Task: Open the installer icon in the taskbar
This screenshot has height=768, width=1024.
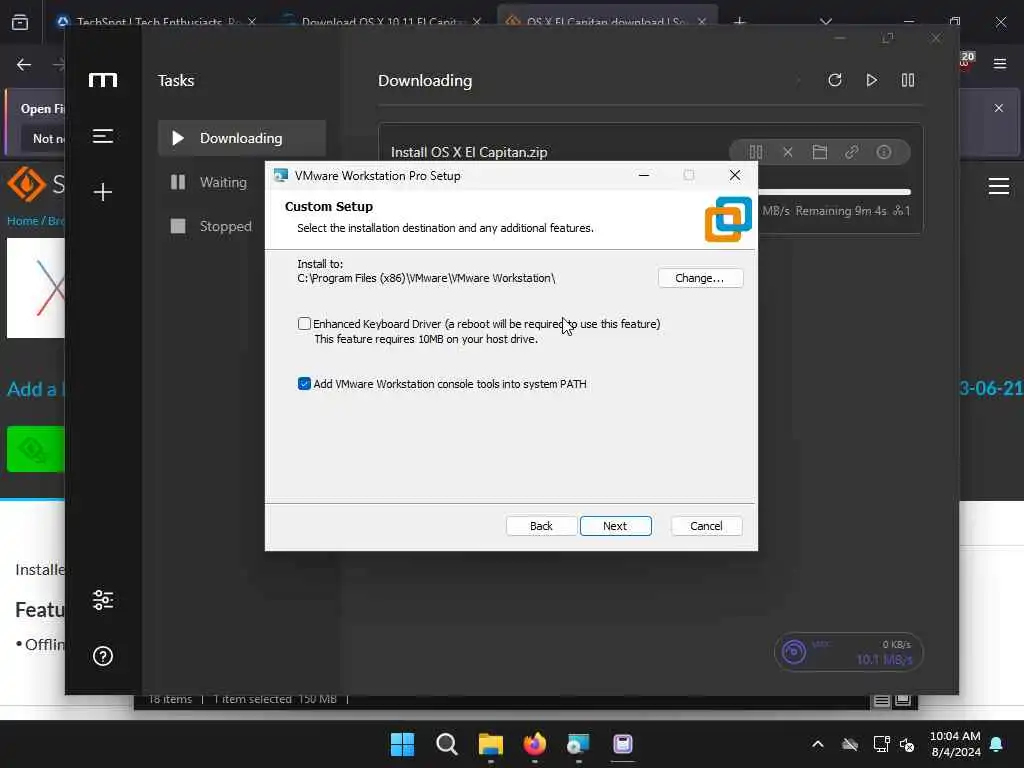Action: click(579, 744)
